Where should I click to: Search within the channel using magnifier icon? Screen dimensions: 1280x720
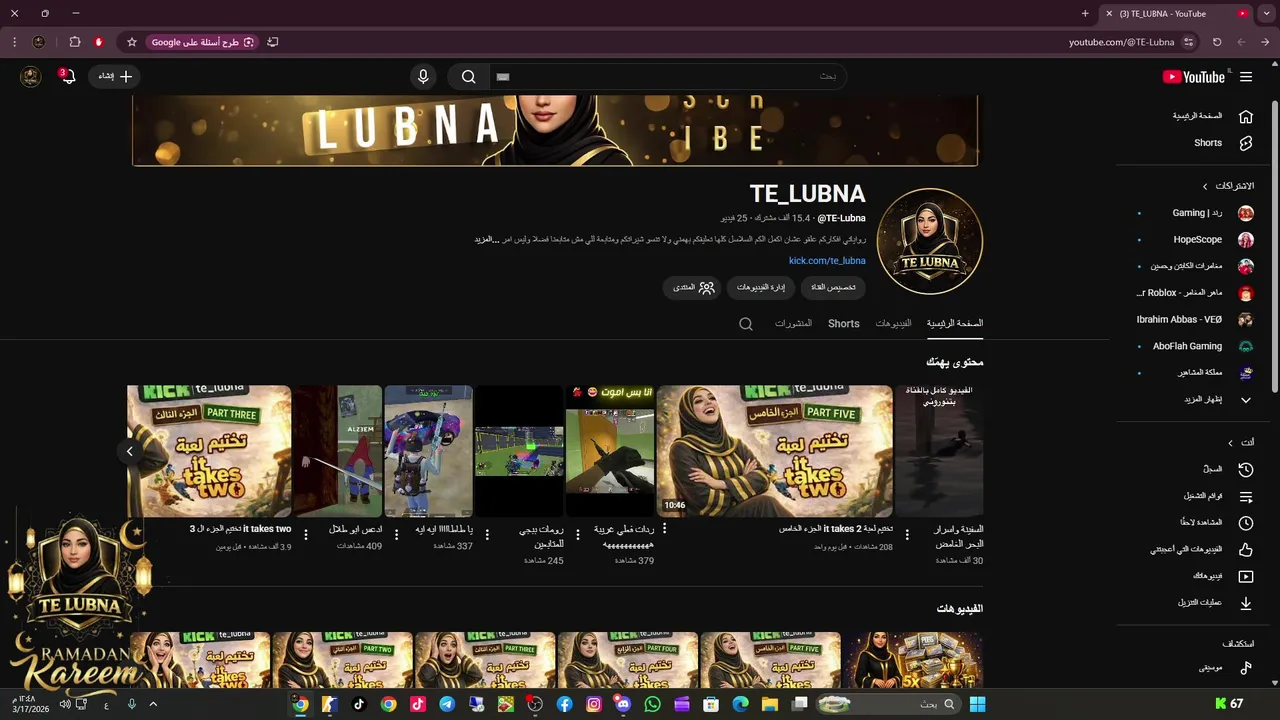coord(746,324)
